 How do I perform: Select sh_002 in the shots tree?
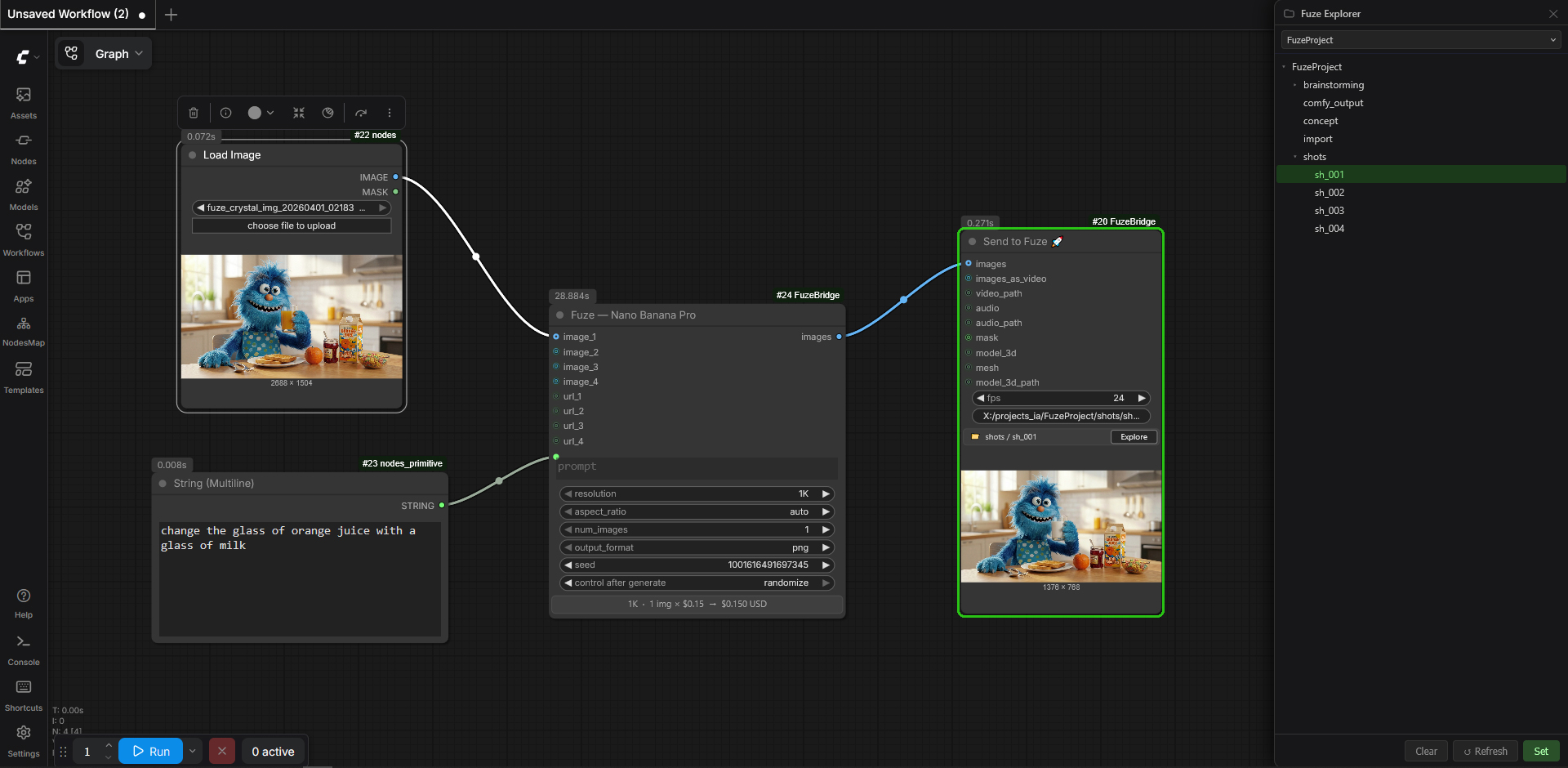point(1329,193)
